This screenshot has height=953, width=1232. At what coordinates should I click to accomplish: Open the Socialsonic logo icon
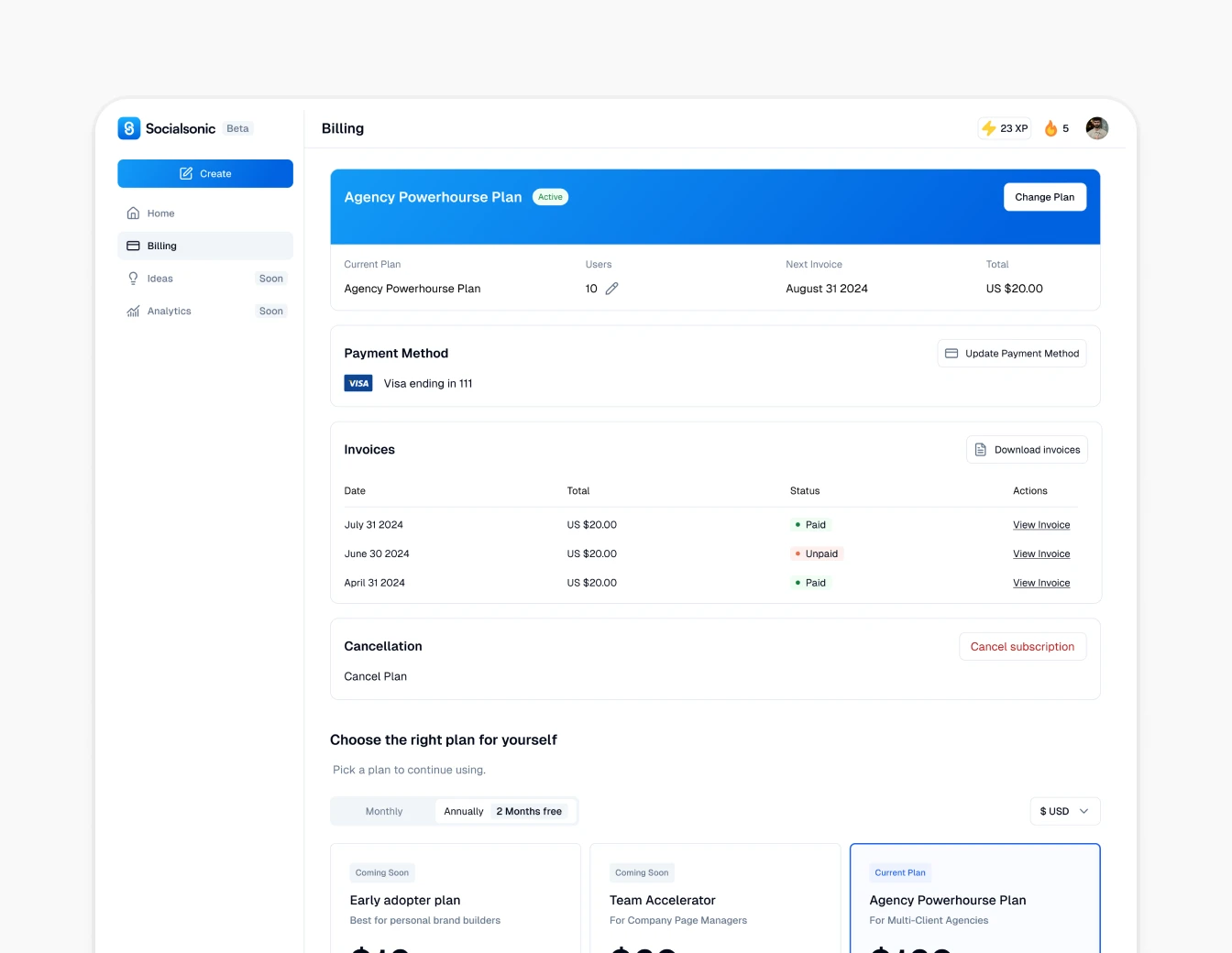(128, 128)
